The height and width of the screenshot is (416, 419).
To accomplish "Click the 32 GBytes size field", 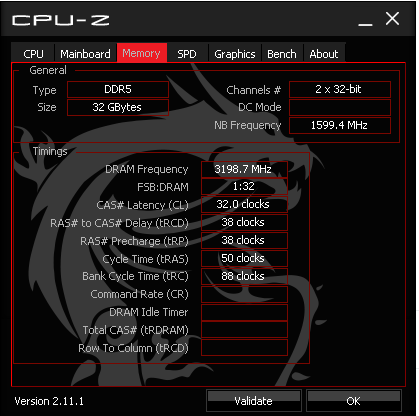I will pyautogui.click(x=118, y=107).
